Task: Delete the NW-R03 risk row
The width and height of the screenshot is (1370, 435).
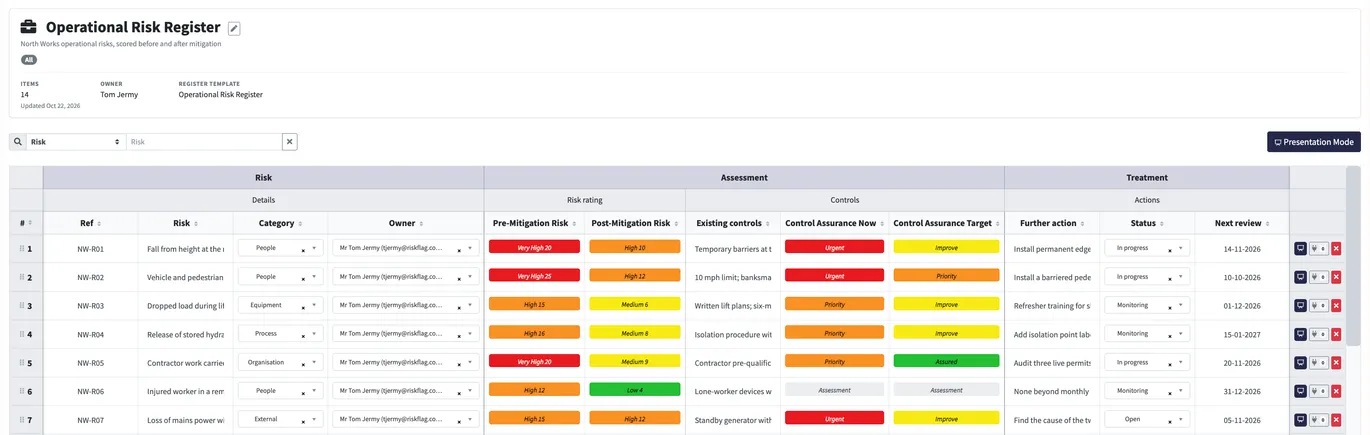Action: (1336, 306)
